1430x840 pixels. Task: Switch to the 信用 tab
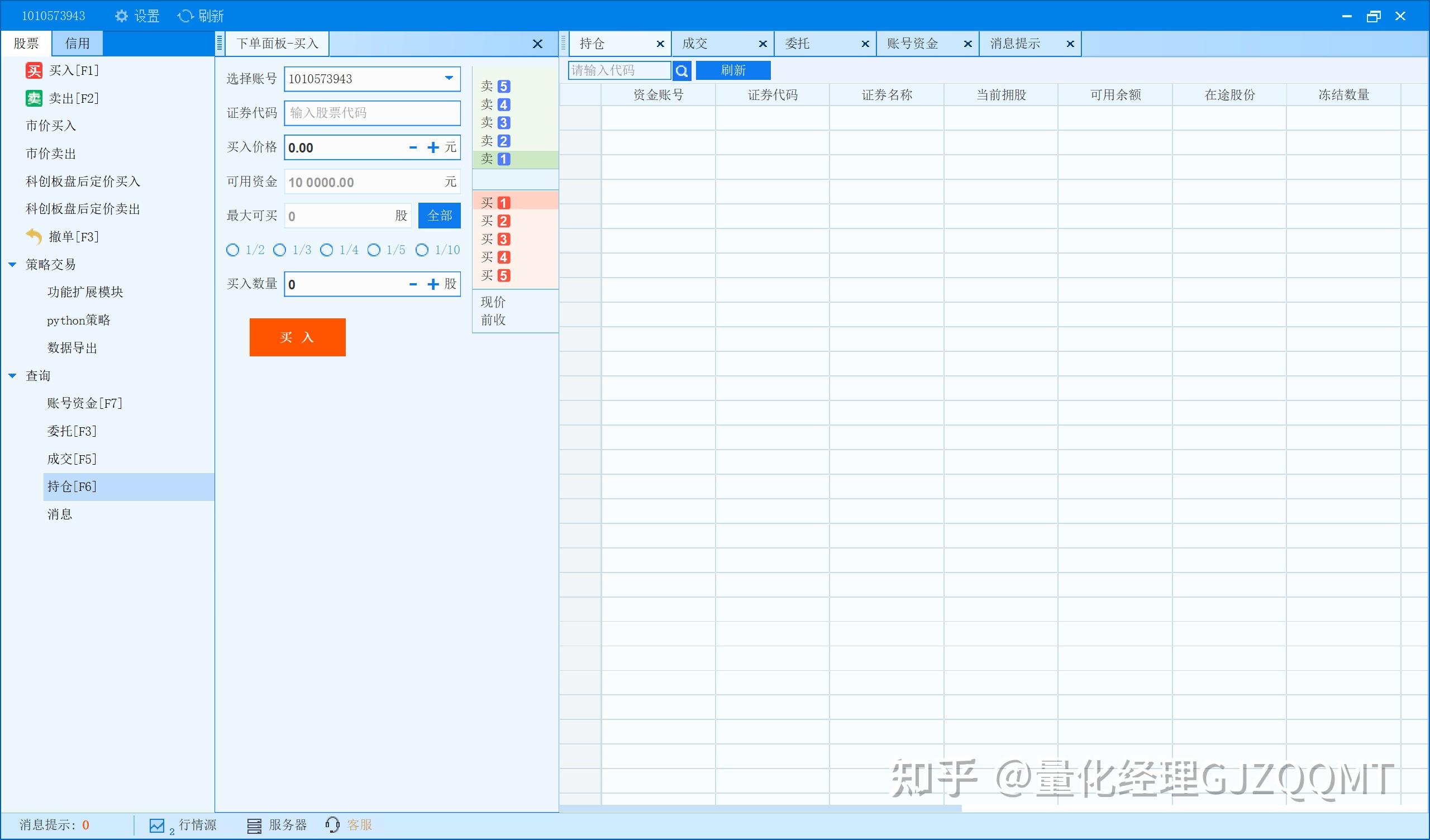77,43
